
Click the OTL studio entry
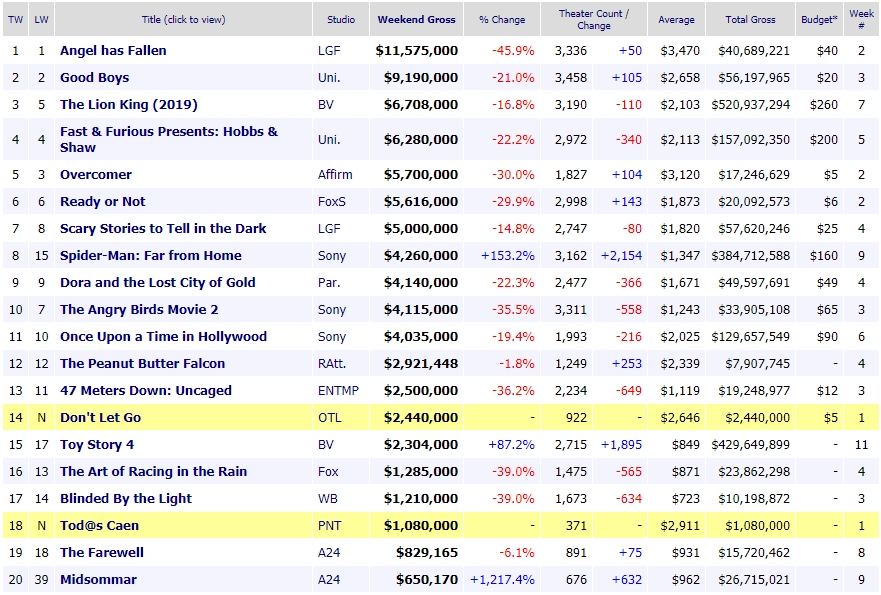coord(329,417)
